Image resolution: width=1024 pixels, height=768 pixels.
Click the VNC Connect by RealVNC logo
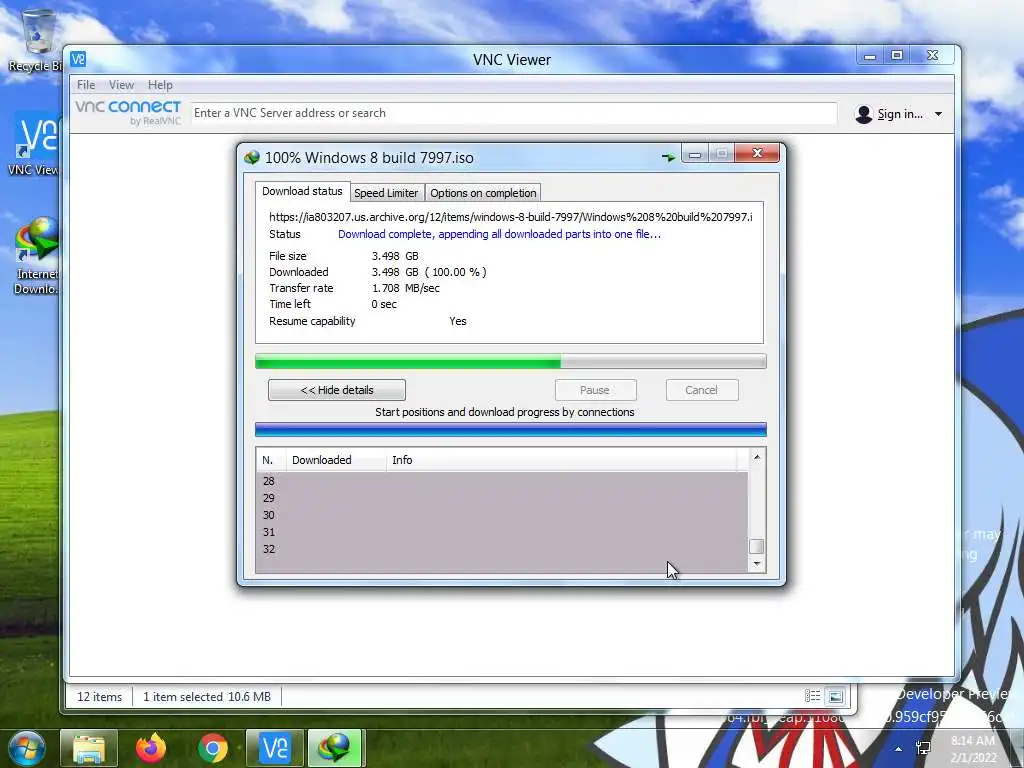pyautogui.click(x=128, y=112)
